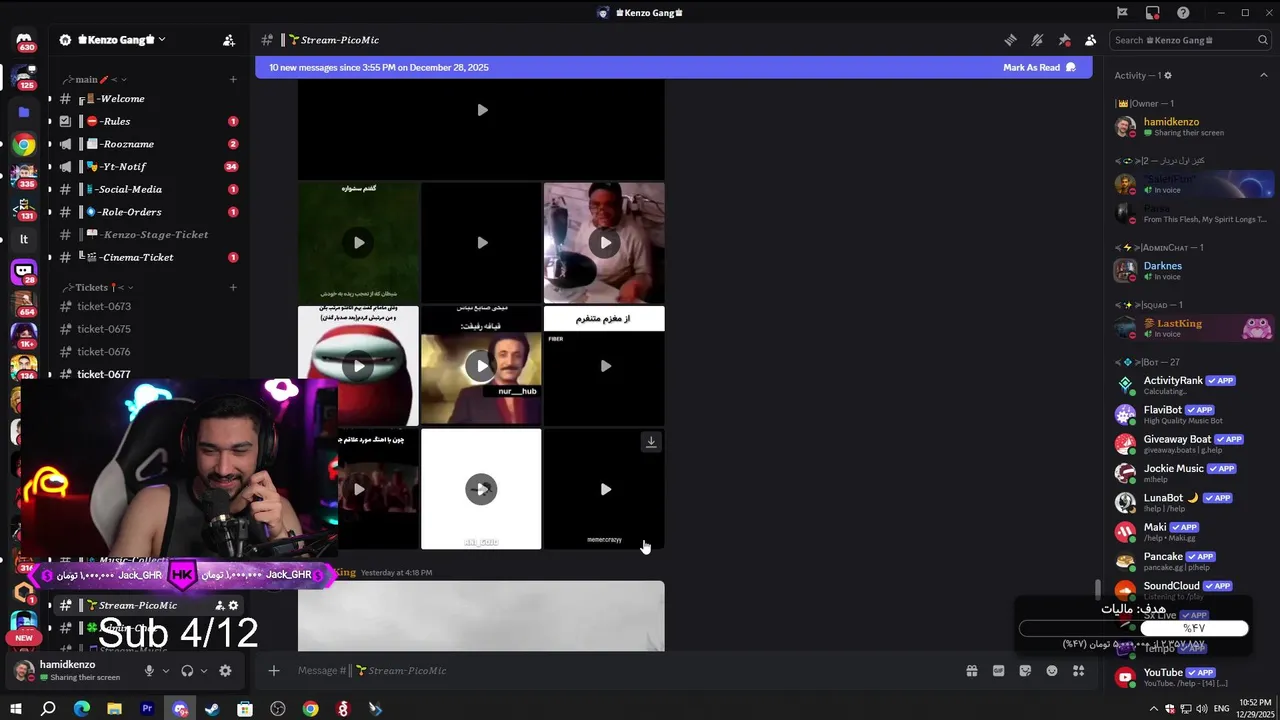Open pinned messages icon
This screenshot has height=720, width=1280.
[1064, 40]
